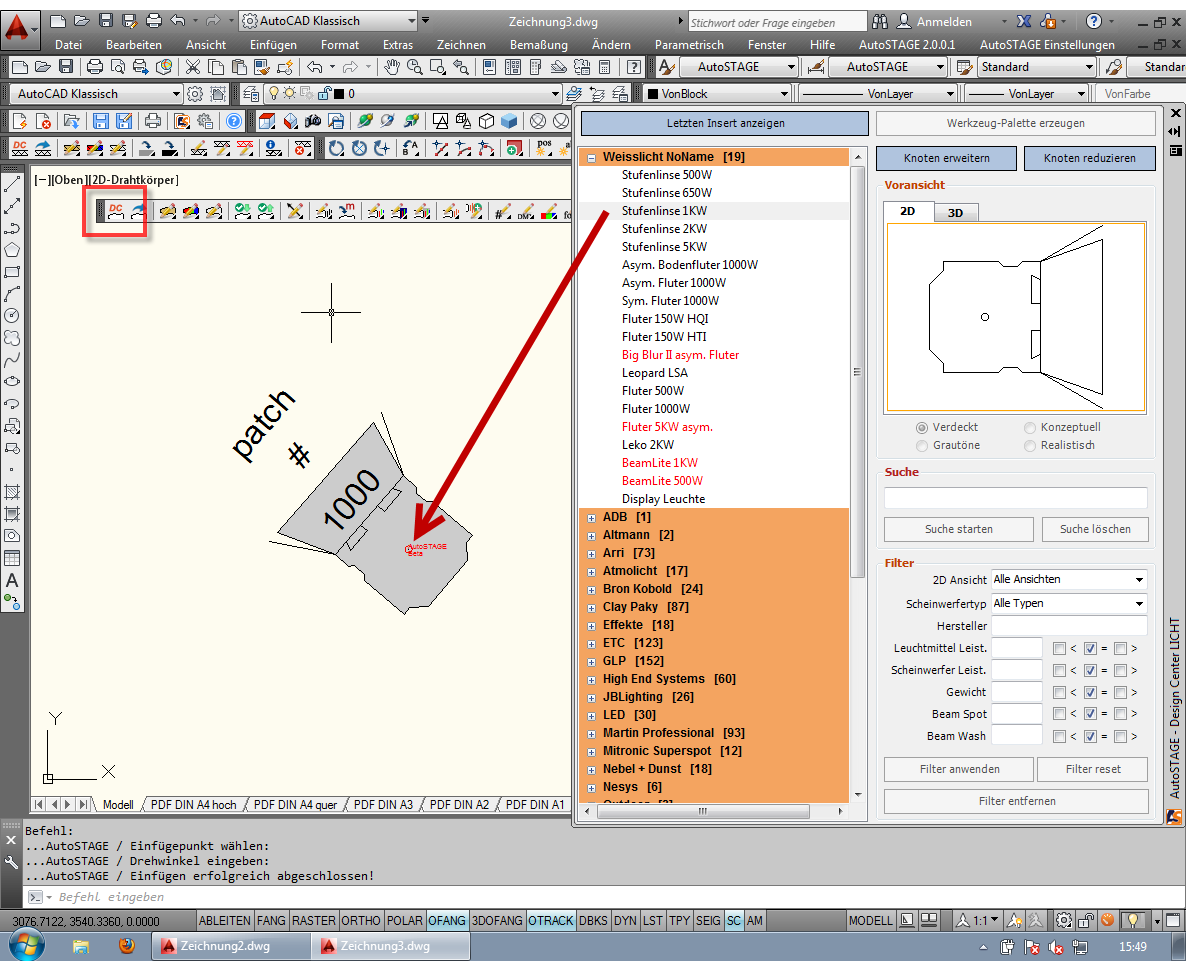Select the Text tool A icon

coord(12,580)
